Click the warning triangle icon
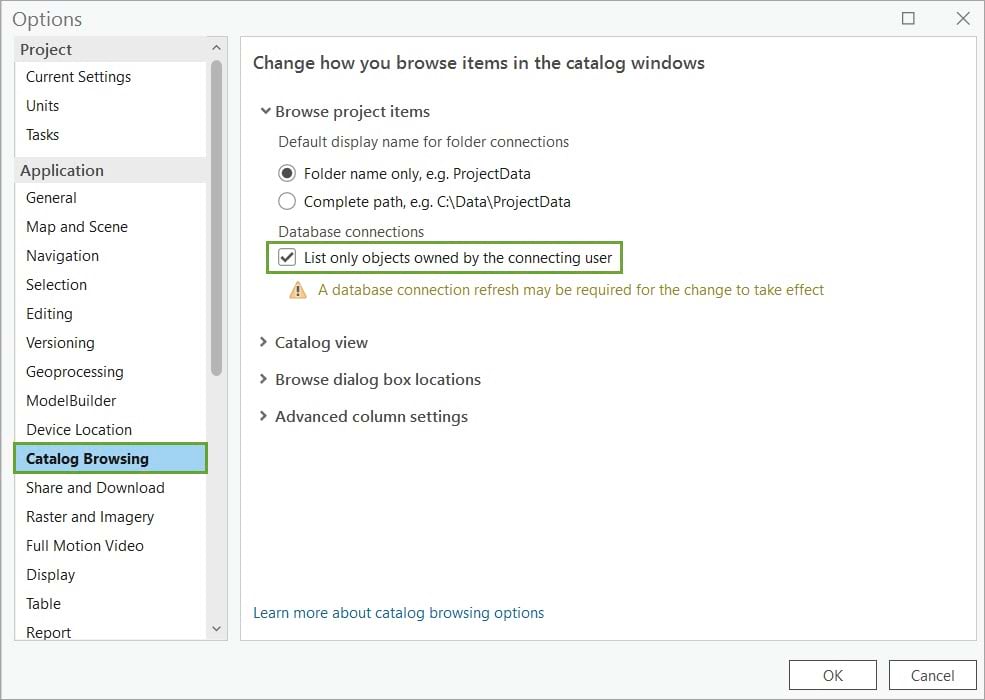 point(298,290)
